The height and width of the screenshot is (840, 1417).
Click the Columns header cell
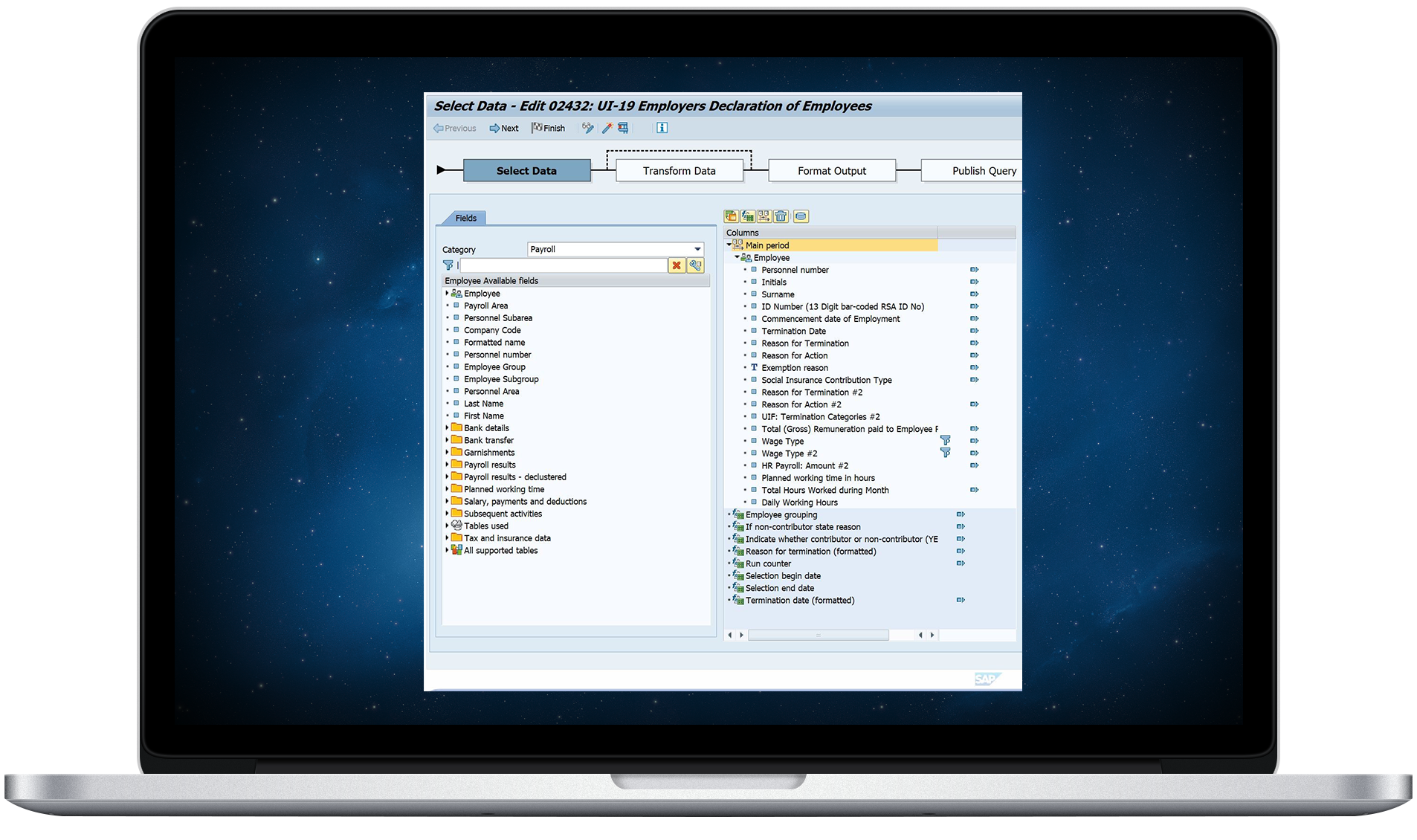coord(830,233)
